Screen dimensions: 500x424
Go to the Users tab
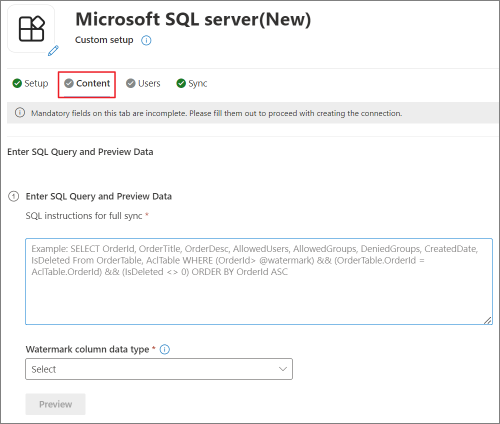143,83
